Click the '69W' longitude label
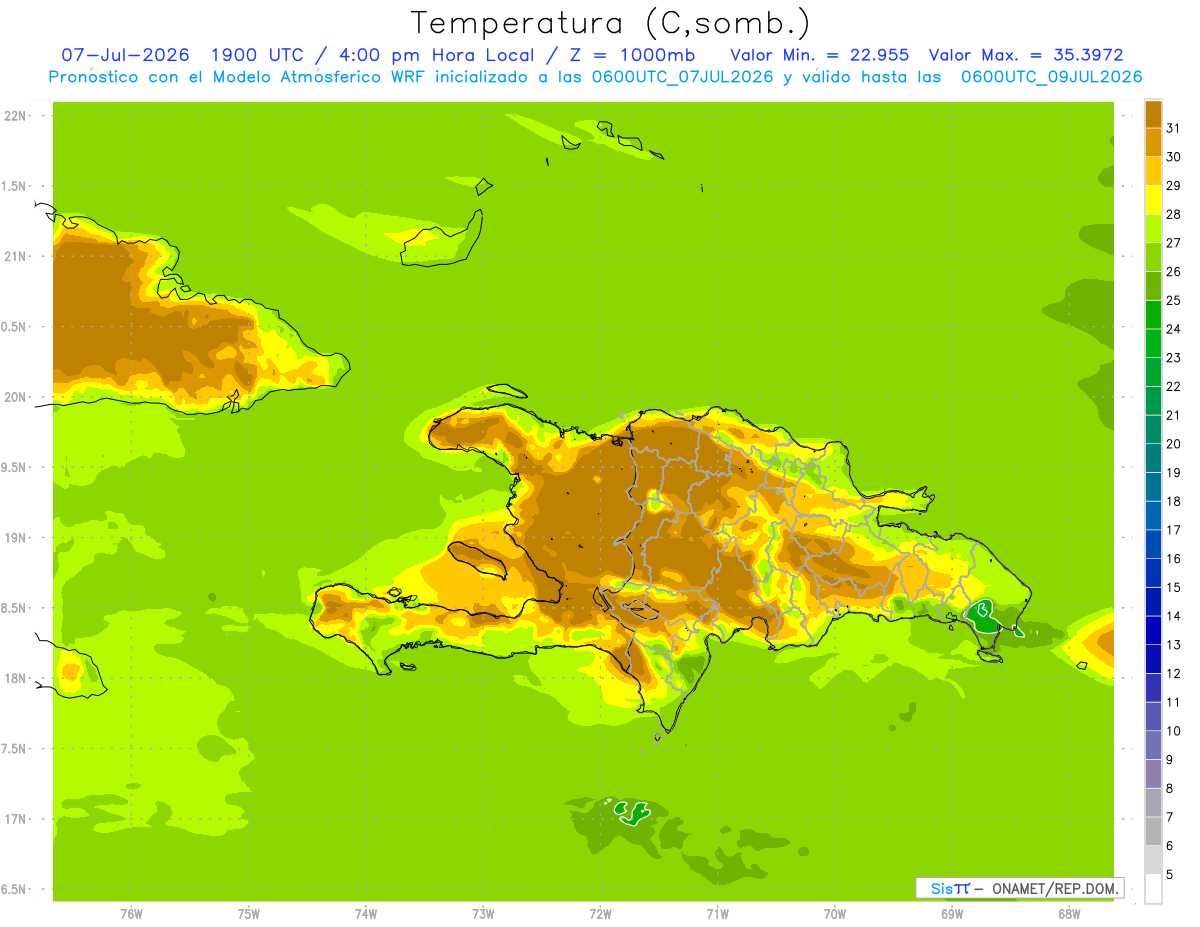The height and width of the screenshot is (927, 1200). (952, 914)
